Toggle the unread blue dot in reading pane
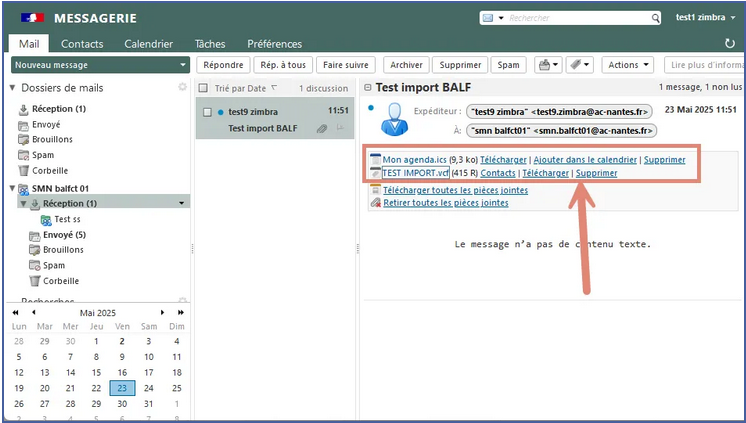The width and height of the screenshot is (746, 423). click(370, 107)
